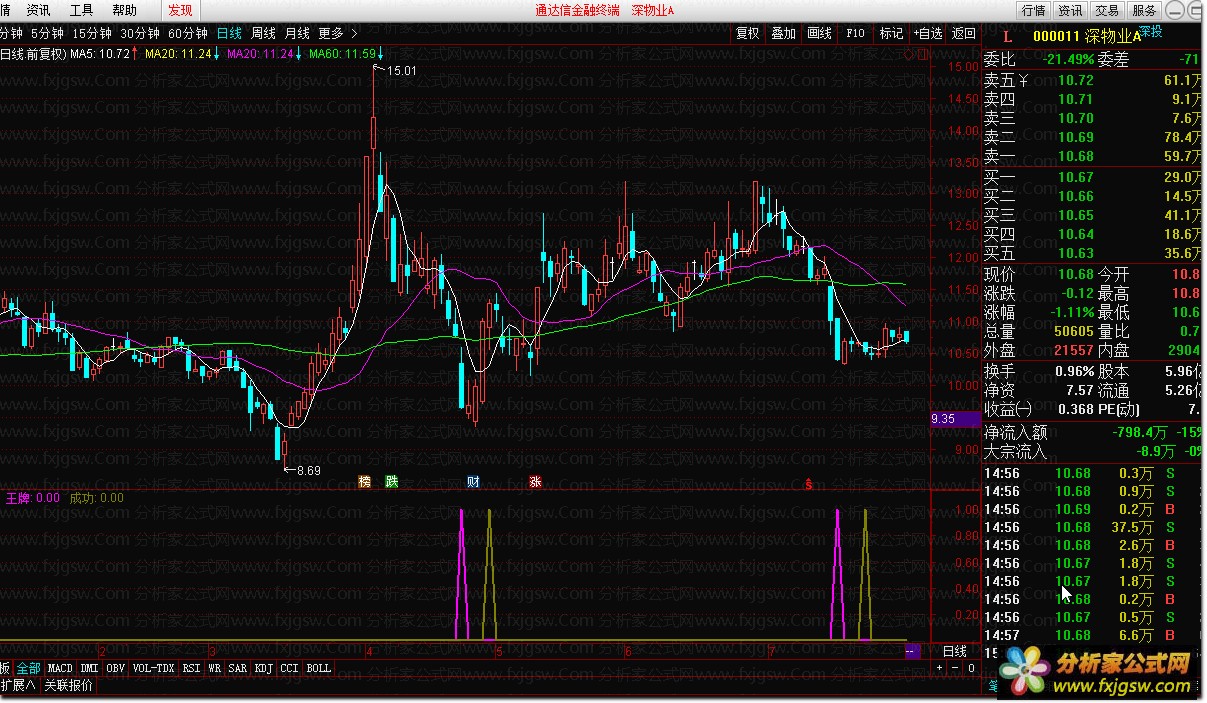Open the 帮助 menu
This screenshot has height=703, width=1207.
pyautogui.click(x=125, y=10)
